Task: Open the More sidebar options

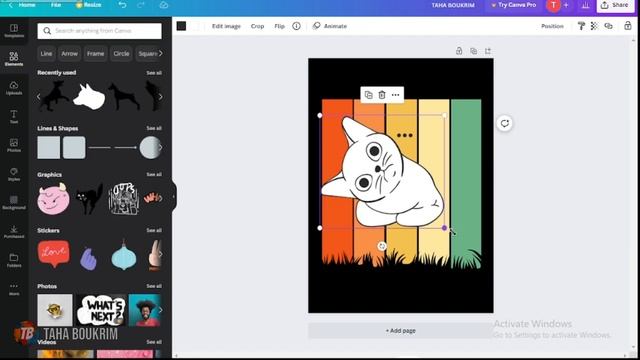Action: (14, 289)
